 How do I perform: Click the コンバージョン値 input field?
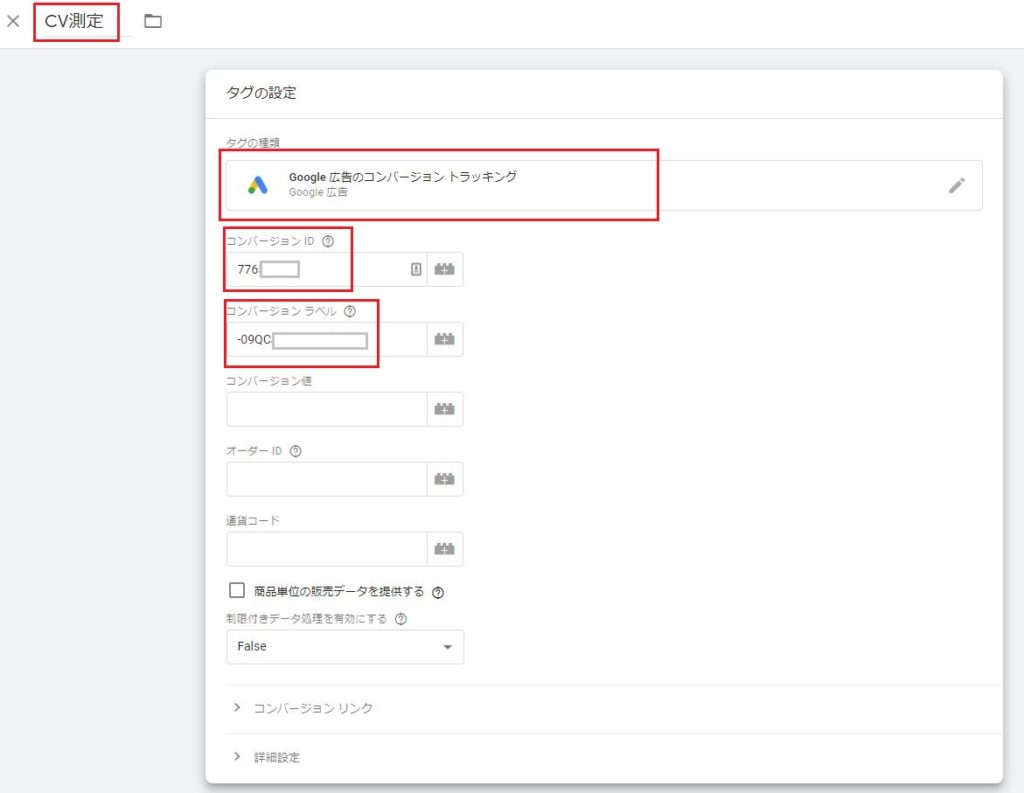pyautogui.click(x=327, y=409)
